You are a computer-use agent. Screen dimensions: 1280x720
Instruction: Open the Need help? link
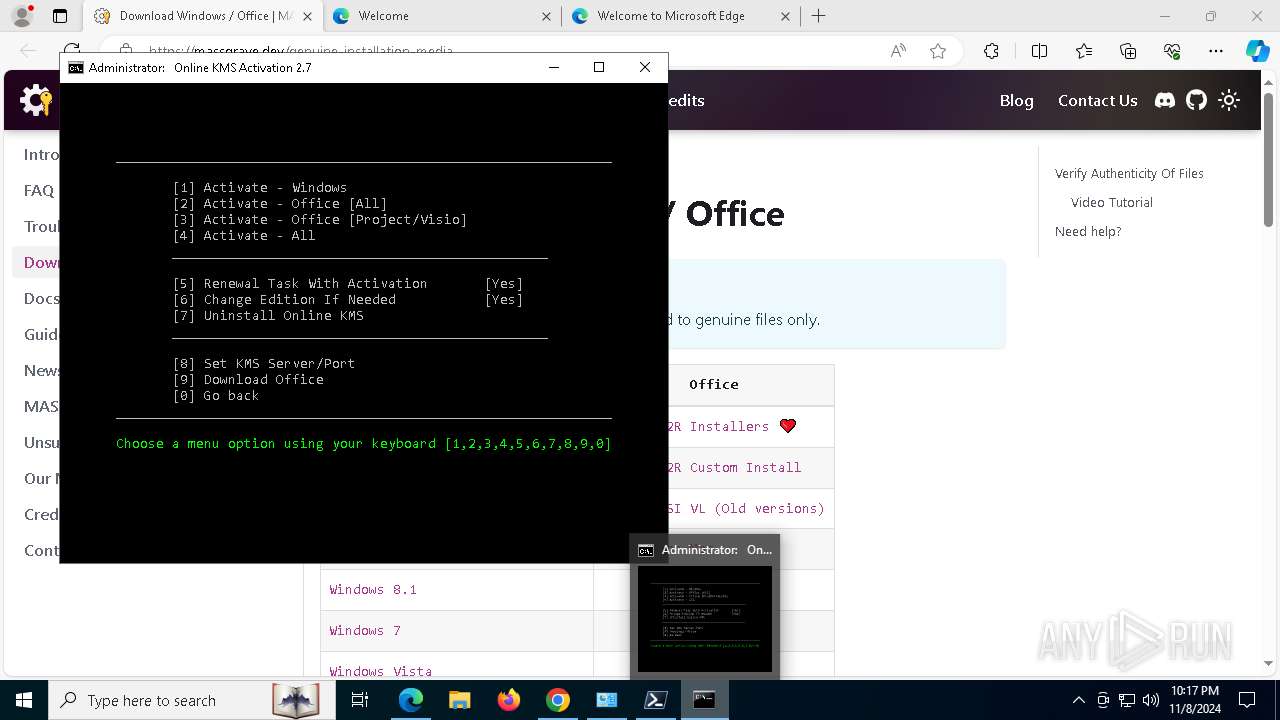(1088, 231)
